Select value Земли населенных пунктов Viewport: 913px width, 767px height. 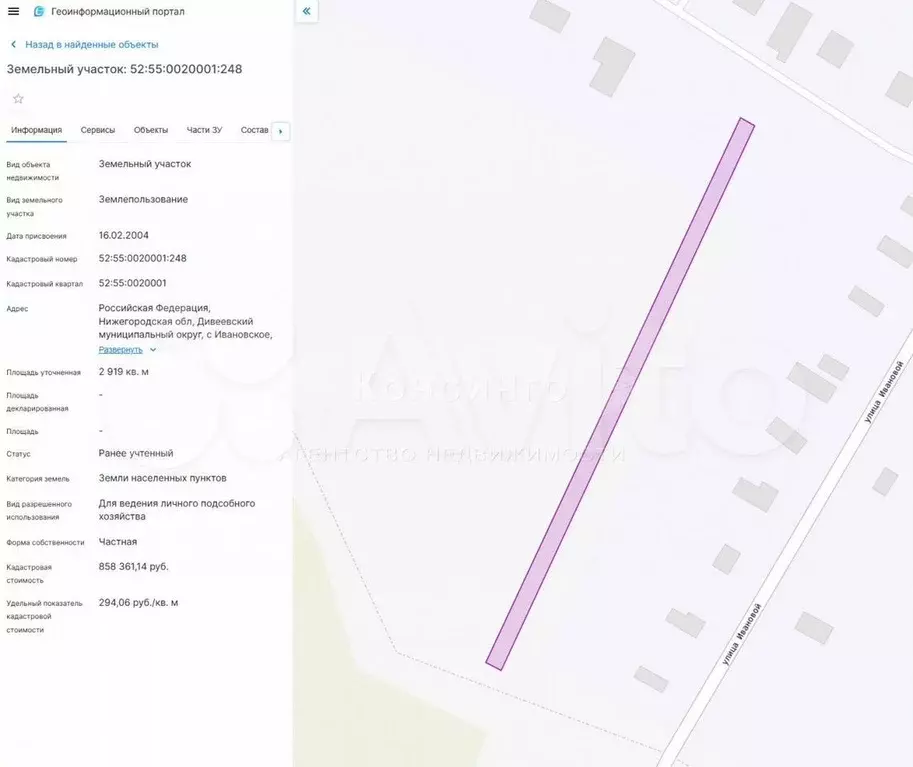coord(162,478)
